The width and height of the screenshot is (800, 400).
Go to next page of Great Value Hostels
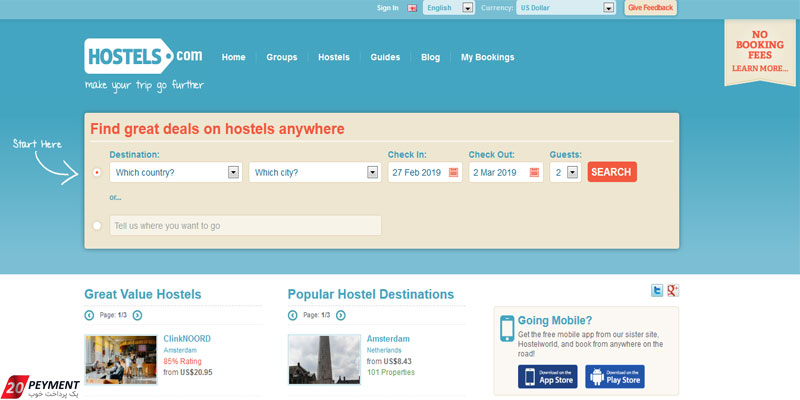pos(137,315)
